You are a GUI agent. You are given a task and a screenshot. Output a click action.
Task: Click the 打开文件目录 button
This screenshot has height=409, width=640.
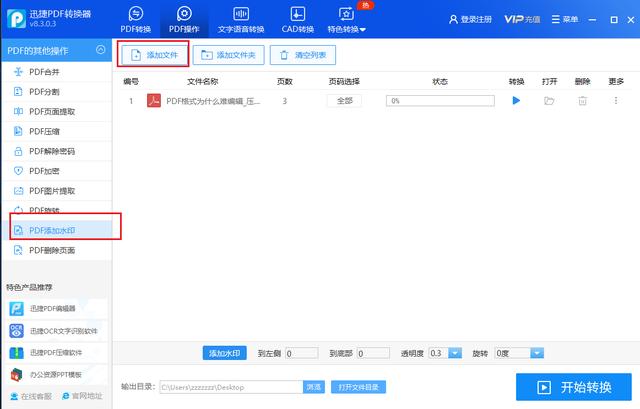point(358,387)
